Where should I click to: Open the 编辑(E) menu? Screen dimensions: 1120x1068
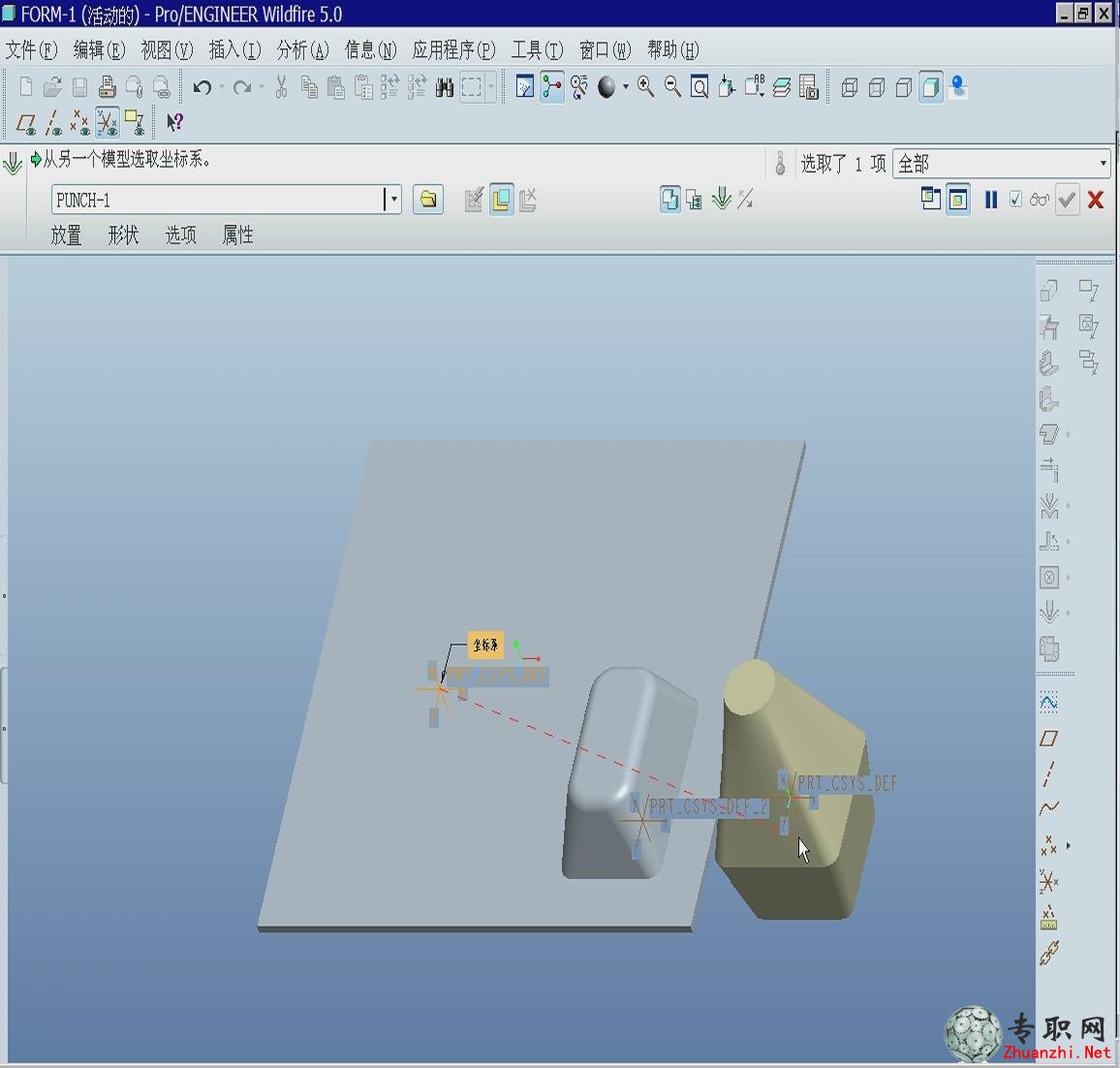click(99, 50)
